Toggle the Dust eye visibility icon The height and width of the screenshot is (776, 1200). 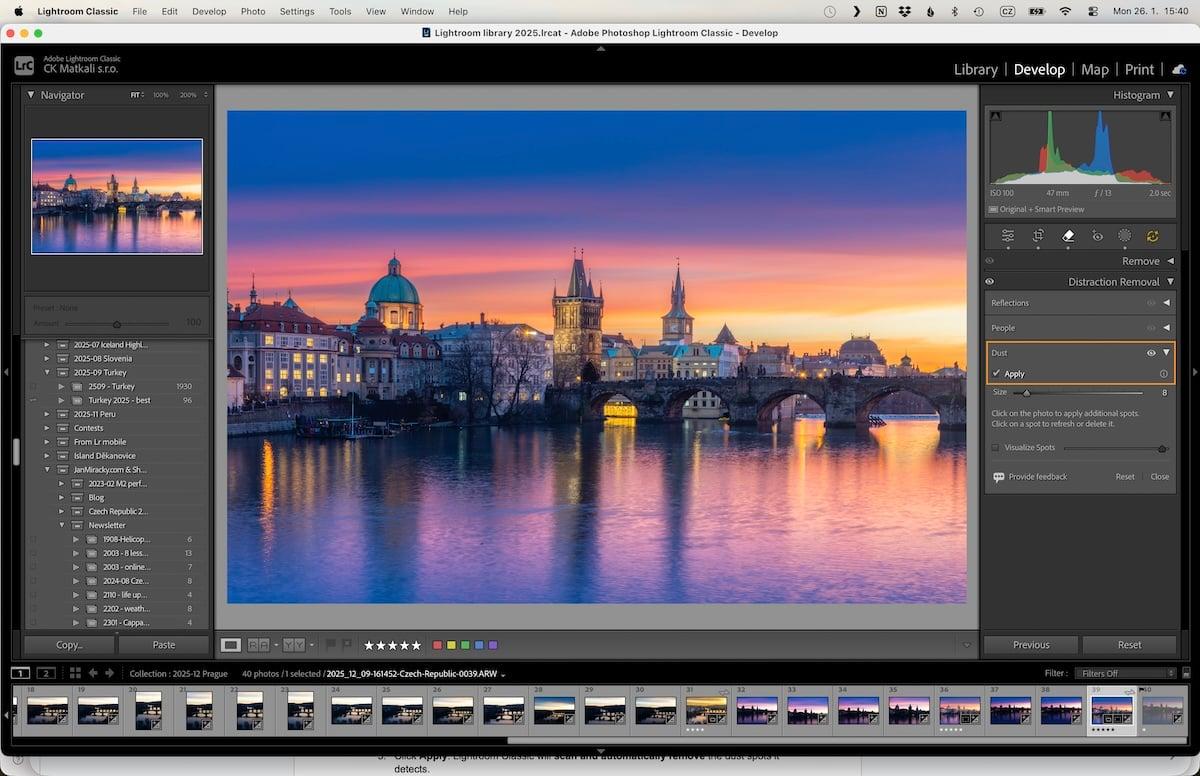1151,353
